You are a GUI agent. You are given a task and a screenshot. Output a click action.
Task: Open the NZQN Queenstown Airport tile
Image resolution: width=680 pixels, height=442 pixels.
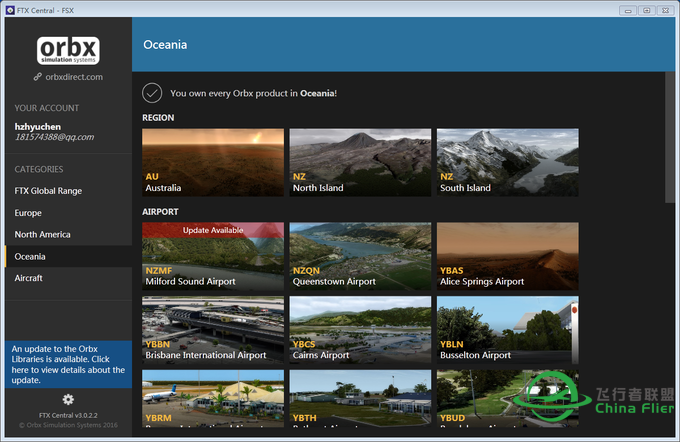[x=360, y=256]
